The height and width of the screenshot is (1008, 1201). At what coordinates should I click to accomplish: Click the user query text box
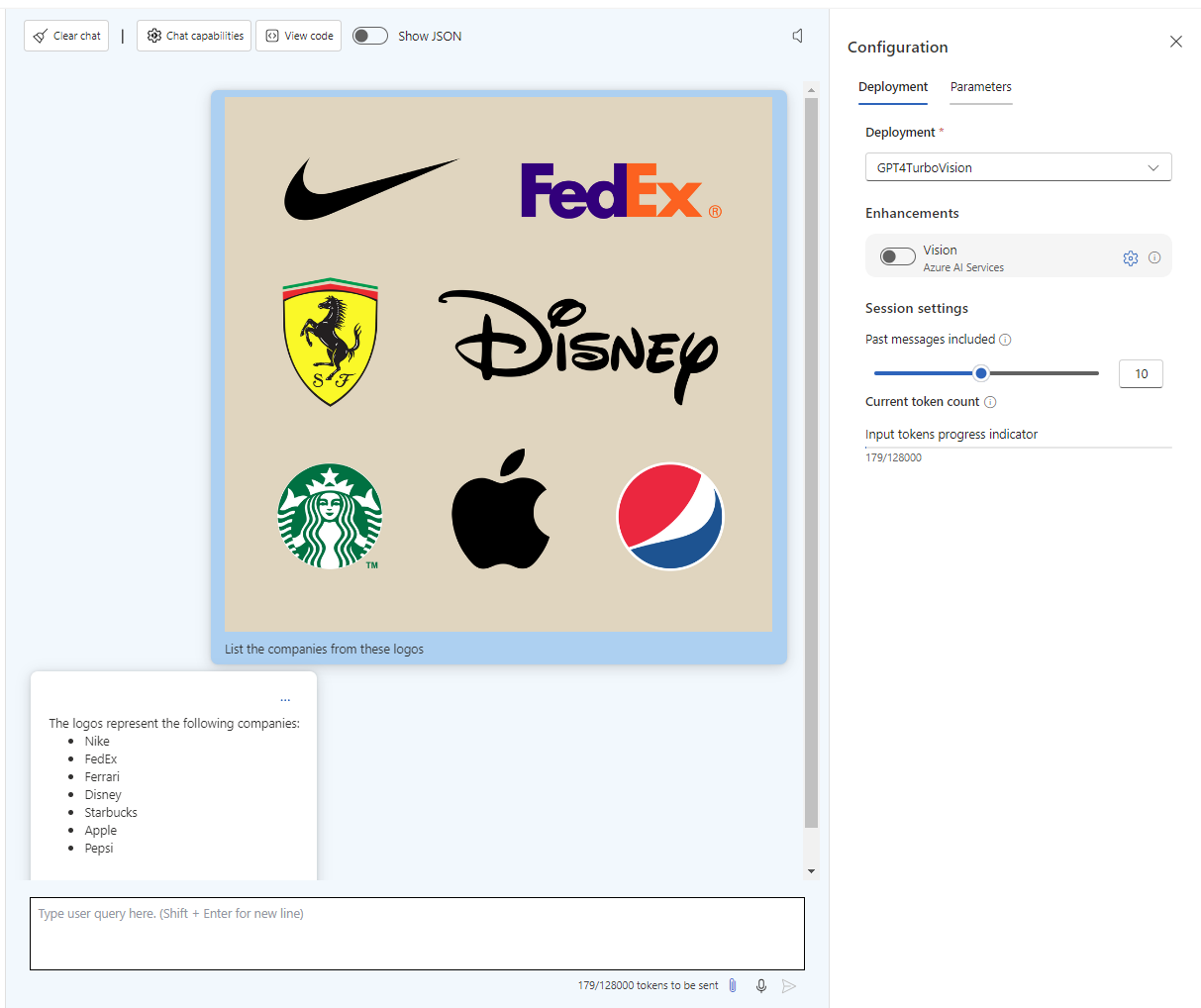point(417,933)
